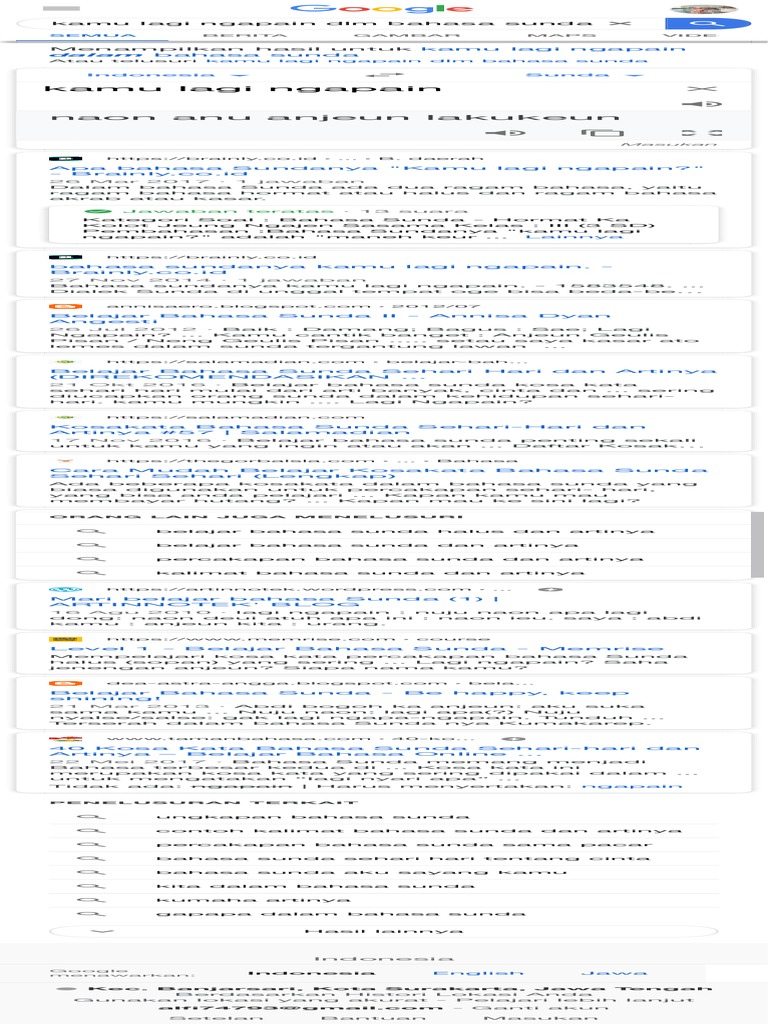This screenshot has width=768, height=1024.
Task: Listen to translation 'naon anu anjeun lakukeun'
Action: pos(505,133)
